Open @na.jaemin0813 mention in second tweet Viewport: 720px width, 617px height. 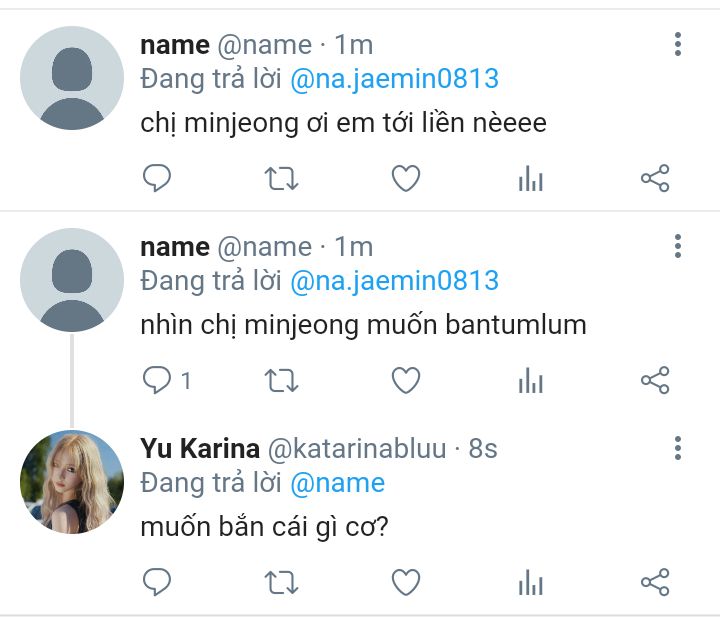394,281
